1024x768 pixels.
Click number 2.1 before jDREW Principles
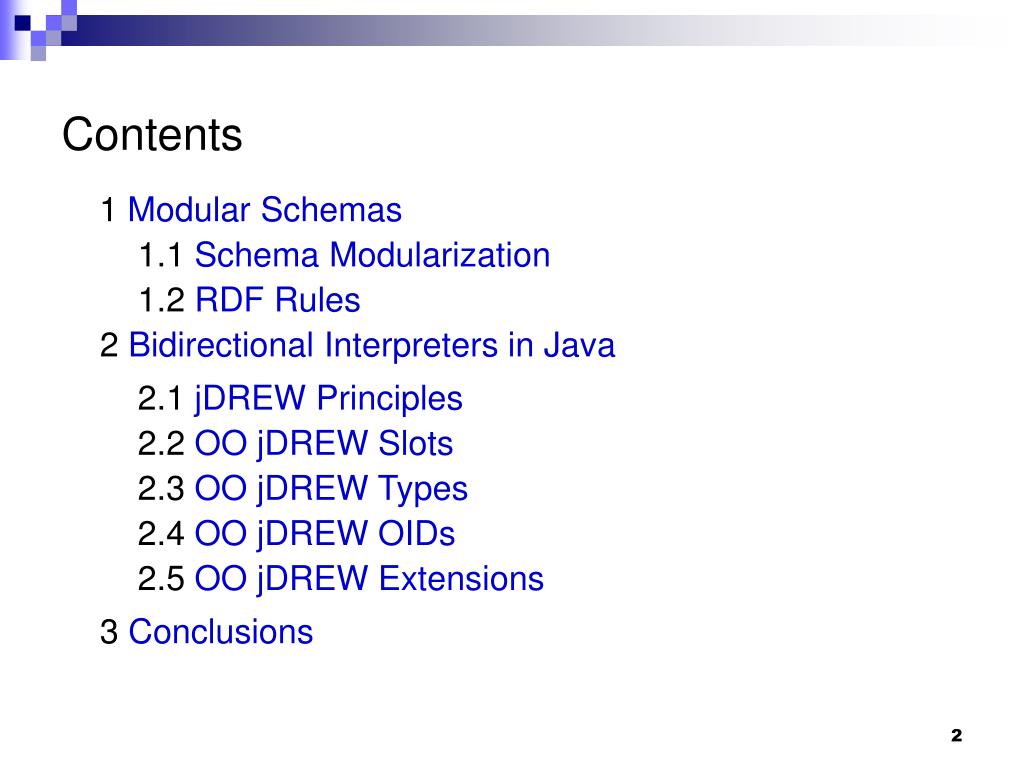click(160, 399)
